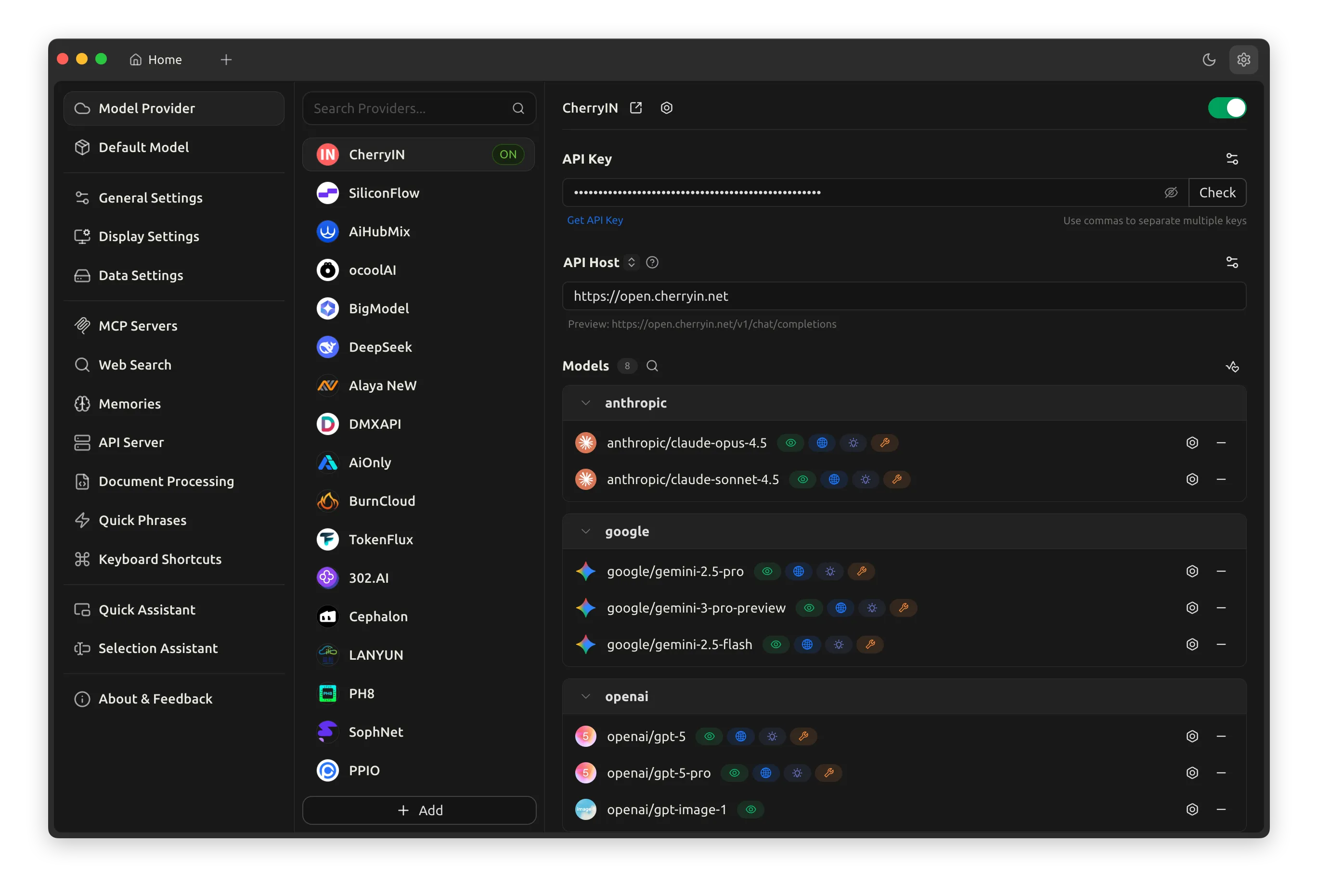Click the CherryIN ON status badge

(507, 154)
